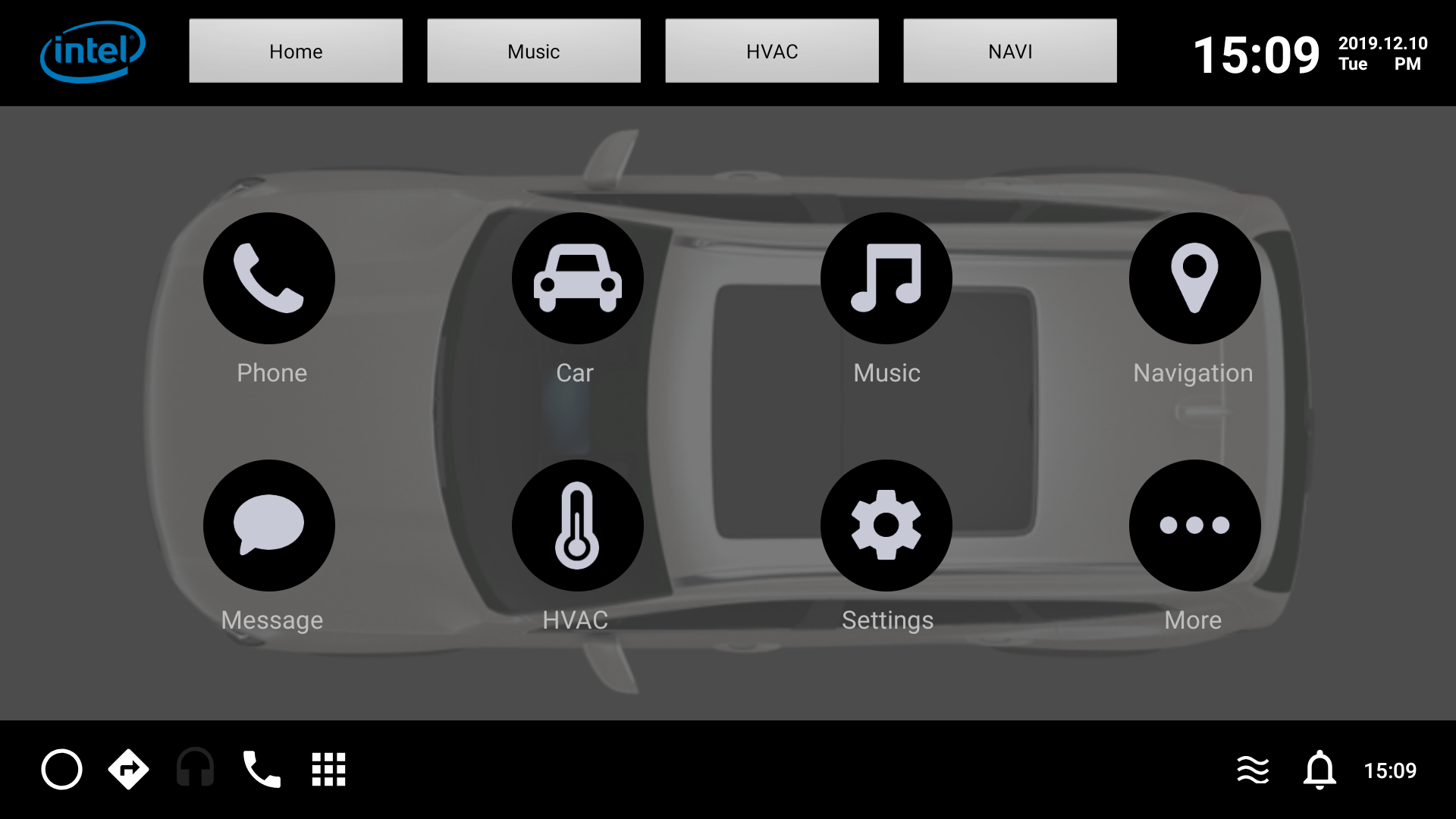Toggle the wave signal indicator
This screenshot has height=819, width=1456.
[1253, 769]
